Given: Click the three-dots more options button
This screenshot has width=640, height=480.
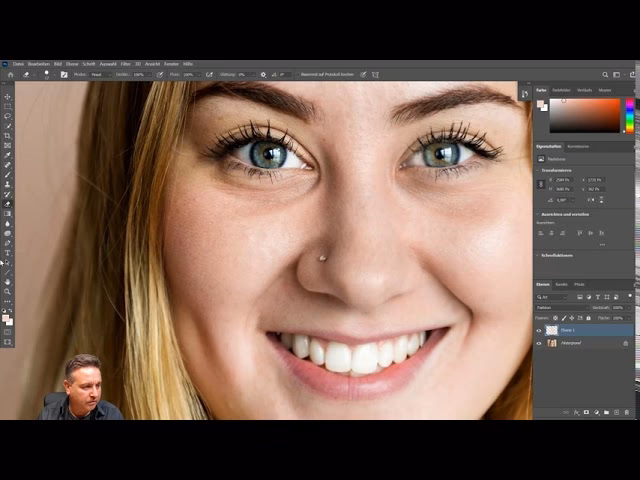Looking at the screenshot, I should coord(602,244).
